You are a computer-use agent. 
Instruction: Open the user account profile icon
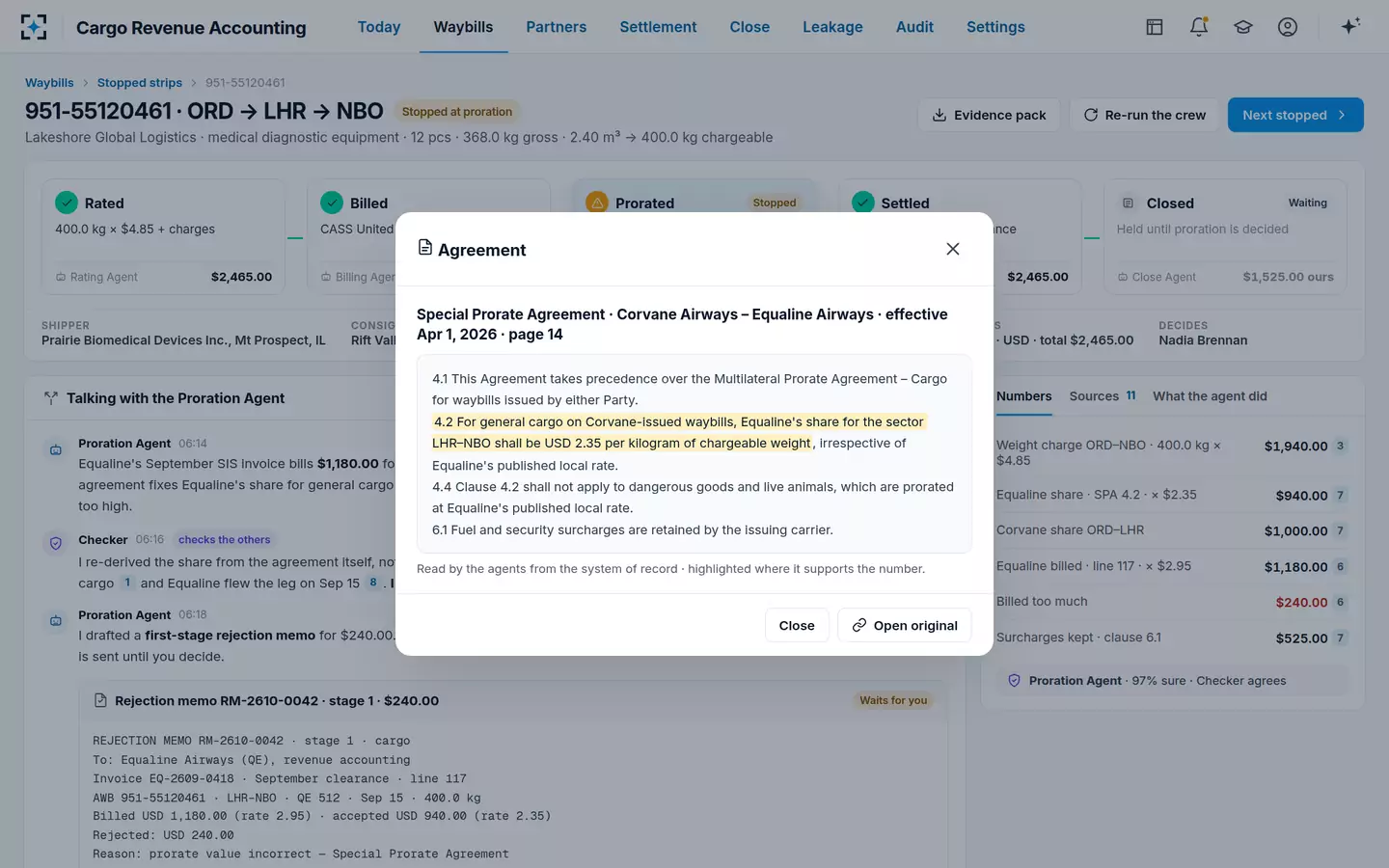pyautogui.click(x=1288, y=27)
